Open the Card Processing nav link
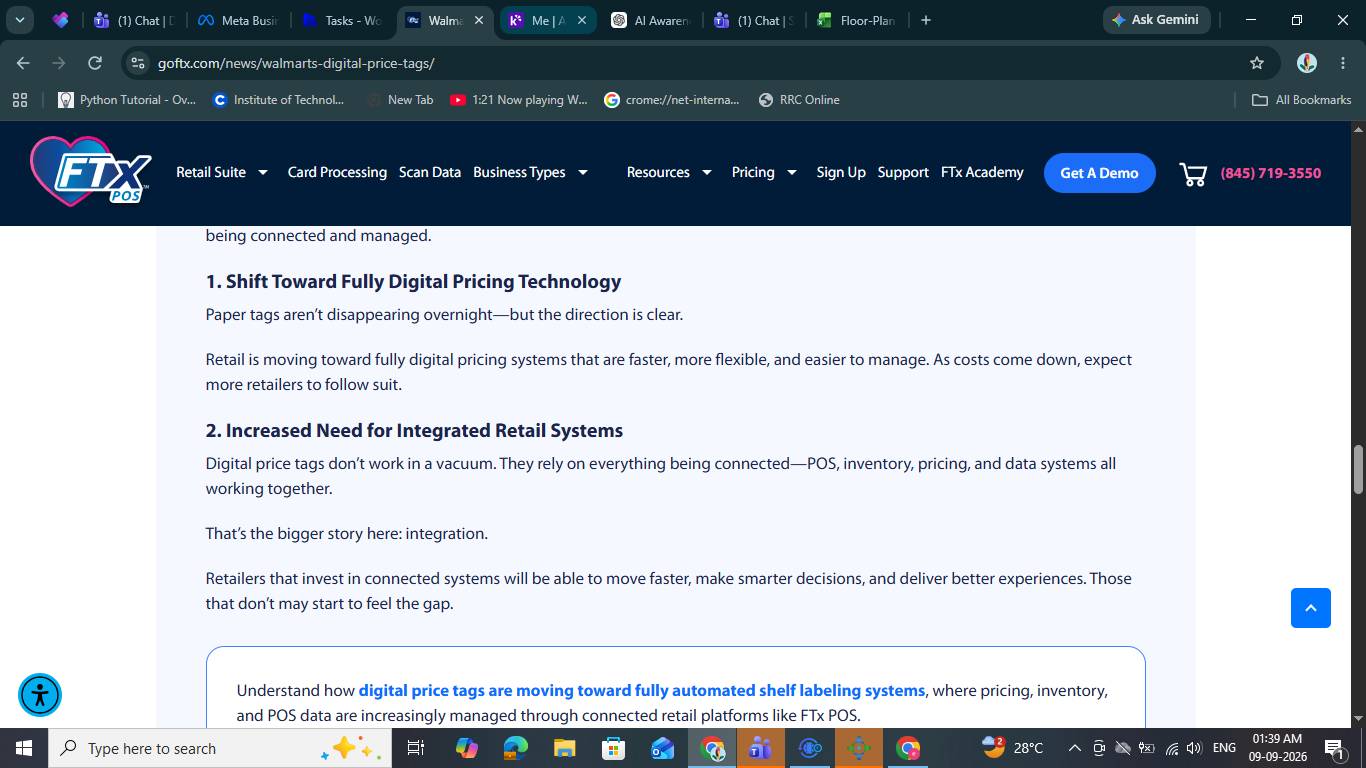1366x768 pixels. click(x=337, y=172)
